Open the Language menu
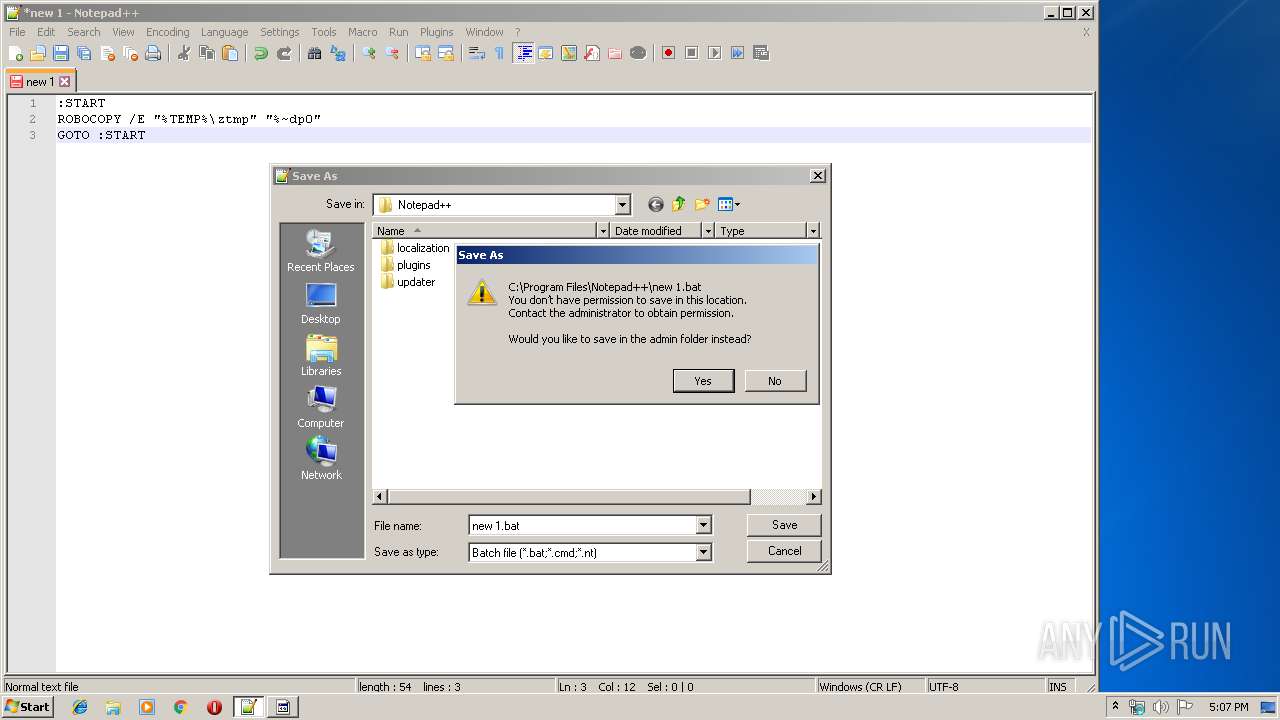The height and width of the screenshot is (720, 1280). tap(224, 32)
